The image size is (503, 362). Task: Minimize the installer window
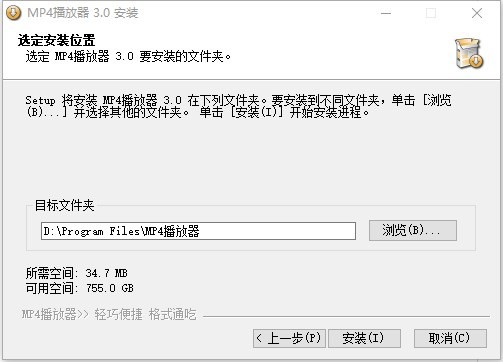[x=386, y=13]
